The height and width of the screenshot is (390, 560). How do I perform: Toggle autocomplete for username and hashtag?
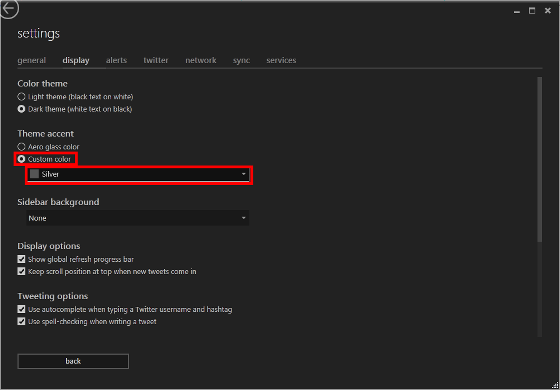21,309
